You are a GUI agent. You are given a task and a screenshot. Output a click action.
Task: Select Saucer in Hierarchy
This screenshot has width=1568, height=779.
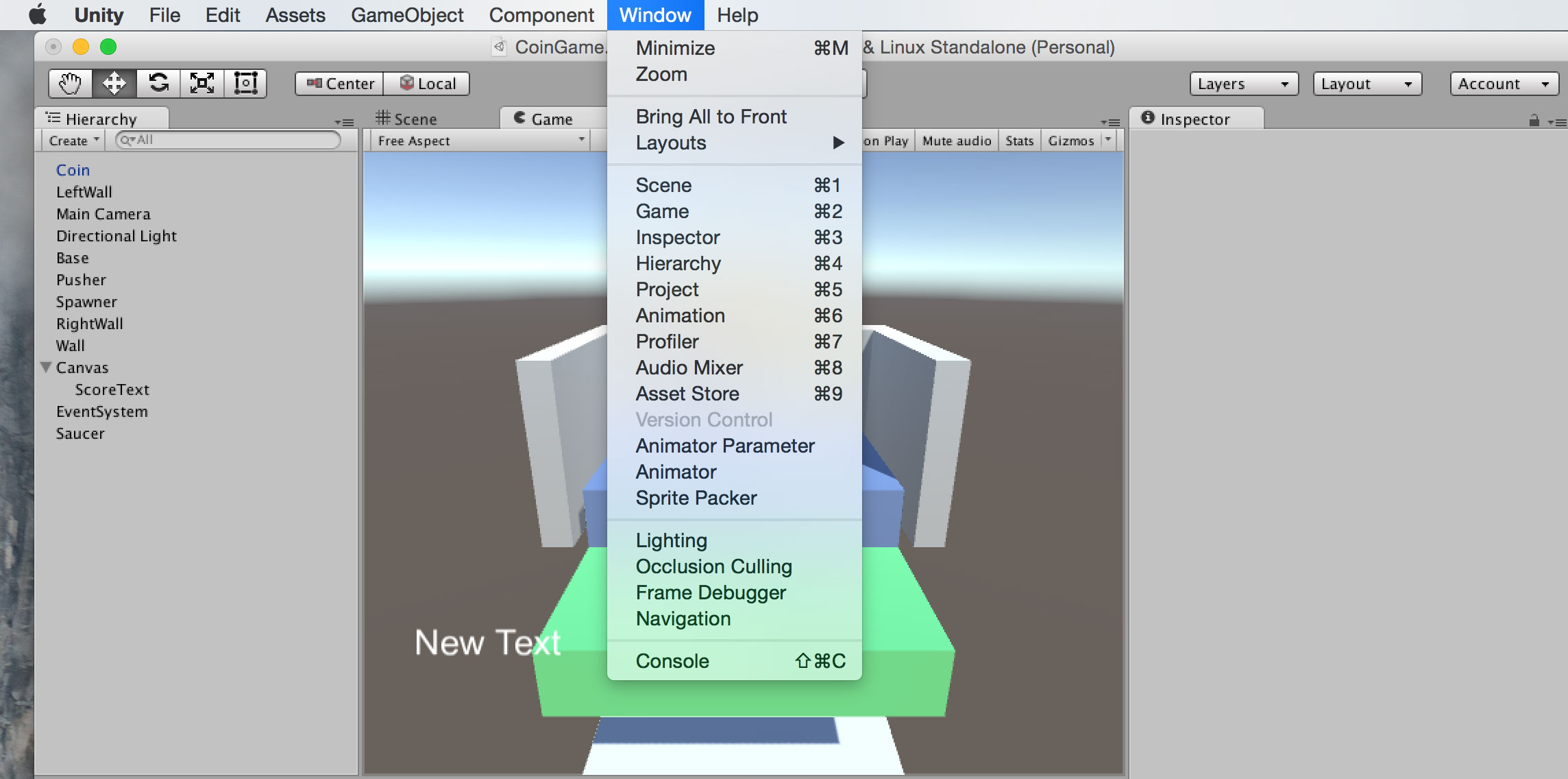tap(80, 433)
